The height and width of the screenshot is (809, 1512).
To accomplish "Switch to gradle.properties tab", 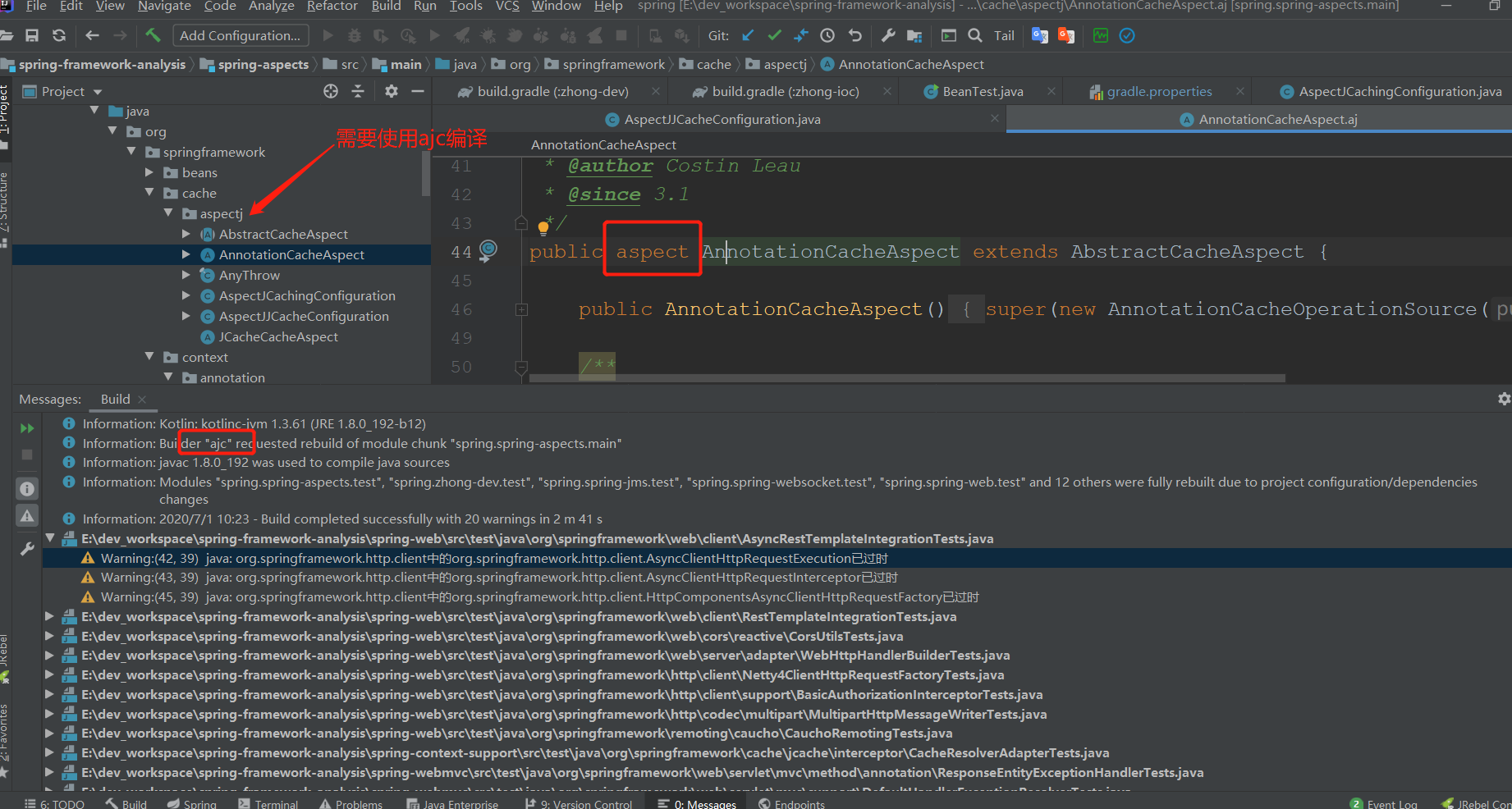I will [x=1159, y=92].
